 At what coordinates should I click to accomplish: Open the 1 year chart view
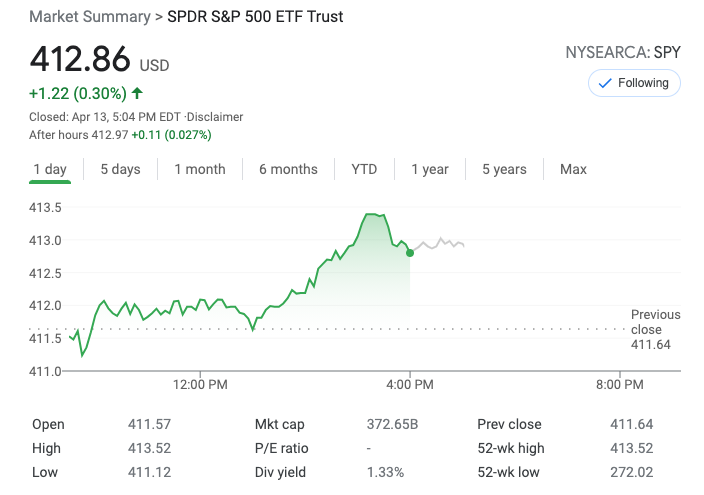pyautogui.click(x=430, y=169)
